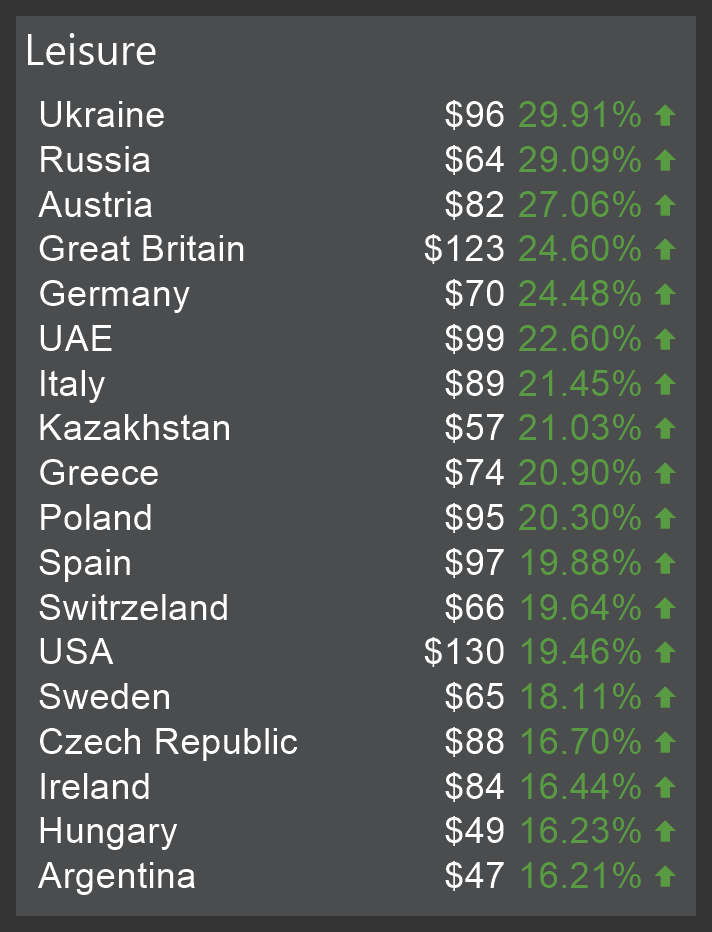
Task: Click the green arrow beside Argentina
Action: pyautogui.click(x=665, y=877)
